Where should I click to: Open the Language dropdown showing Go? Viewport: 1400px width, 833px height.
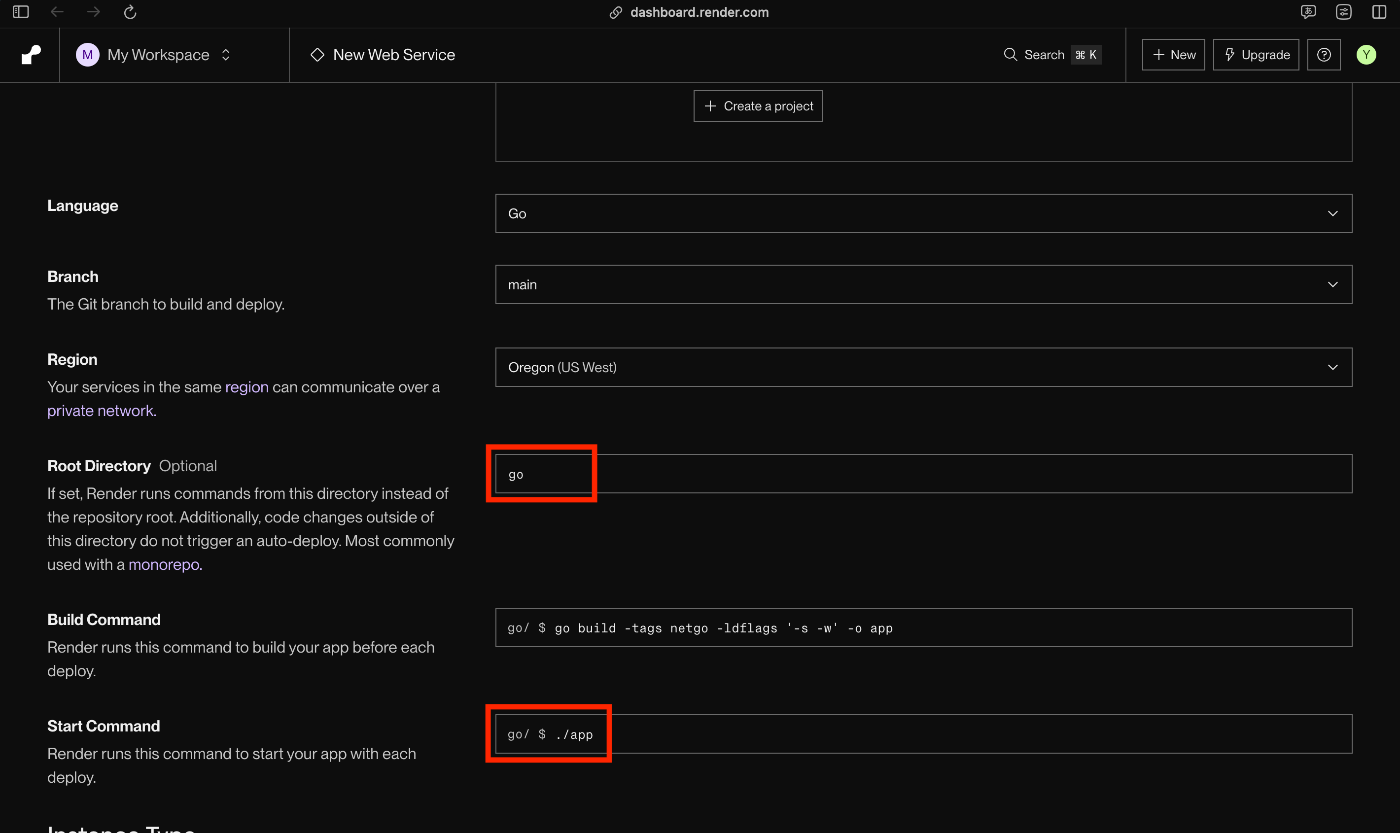coord(923,213)
